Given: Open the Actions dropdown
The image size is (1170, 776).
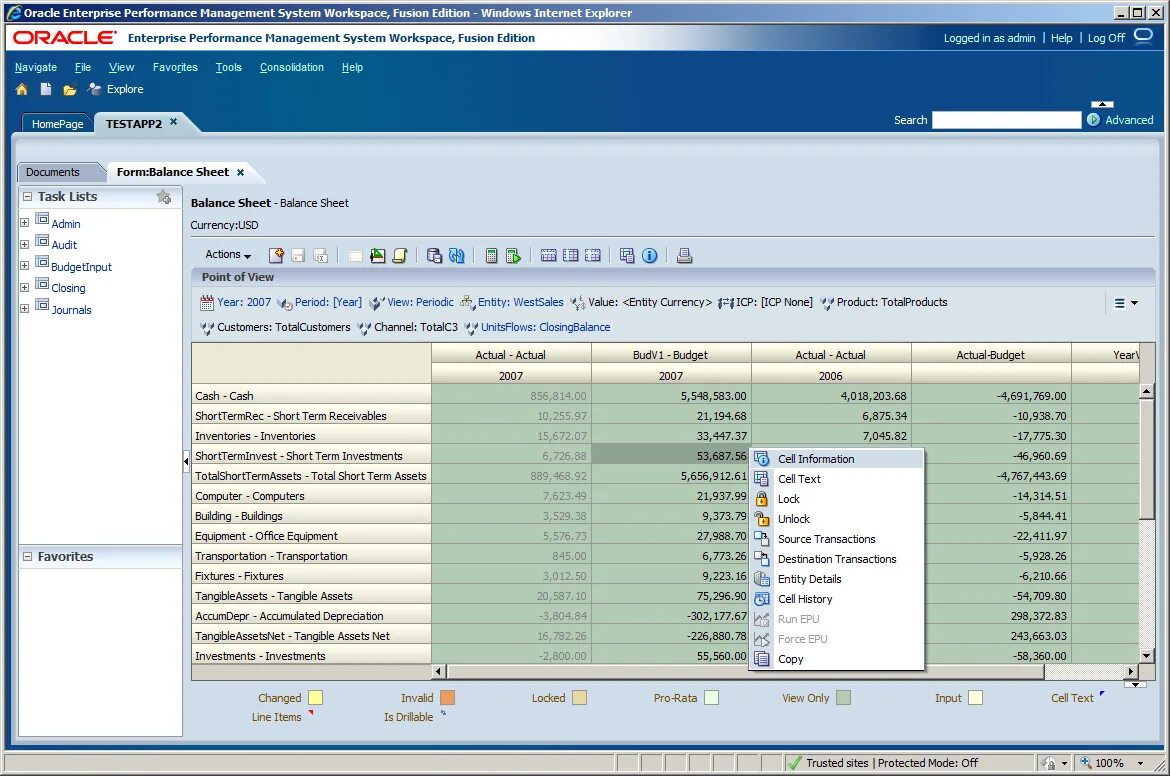Looking at the screenshot, I should 228,255.
